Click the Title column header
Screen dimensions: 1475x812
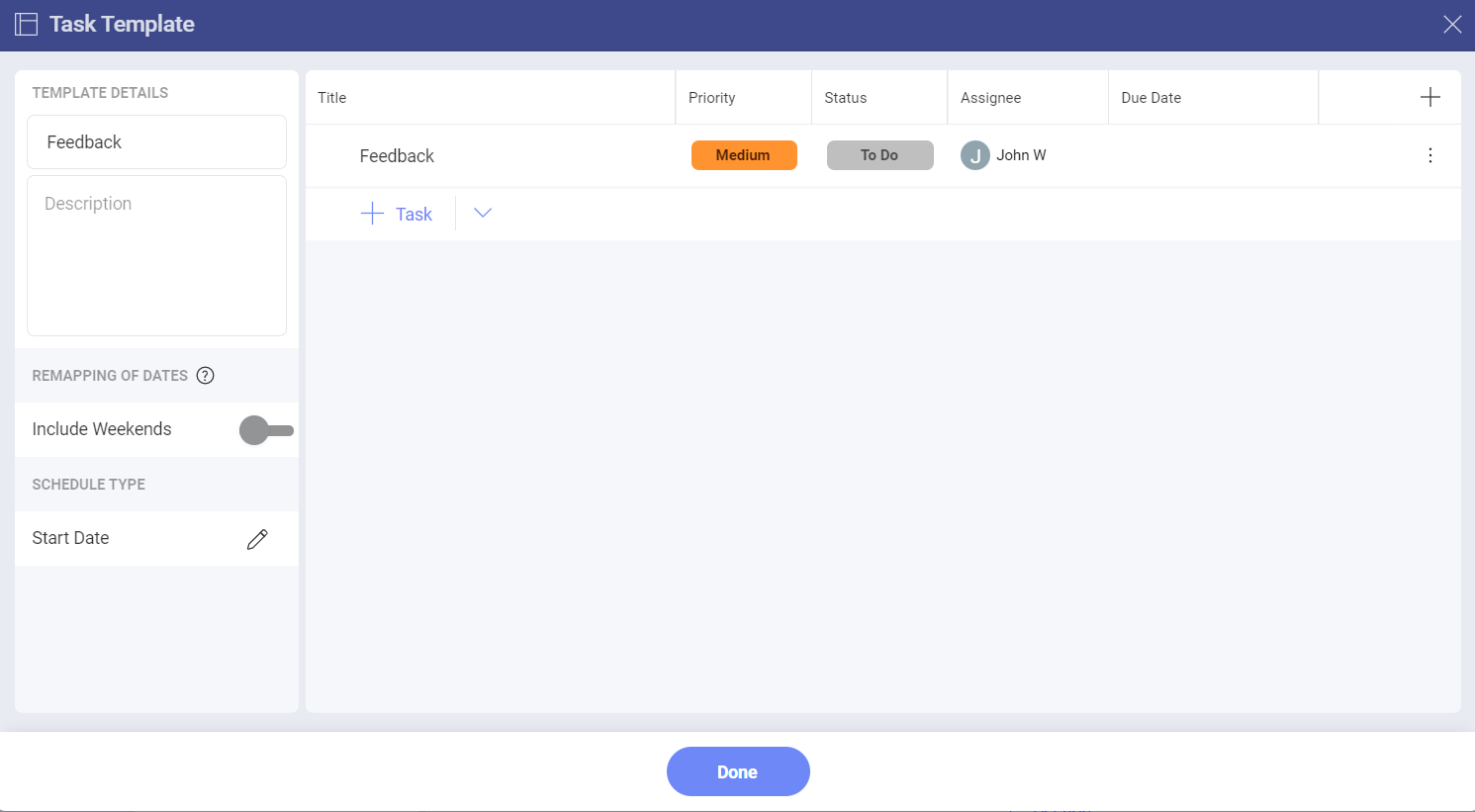tap(332, 98)
